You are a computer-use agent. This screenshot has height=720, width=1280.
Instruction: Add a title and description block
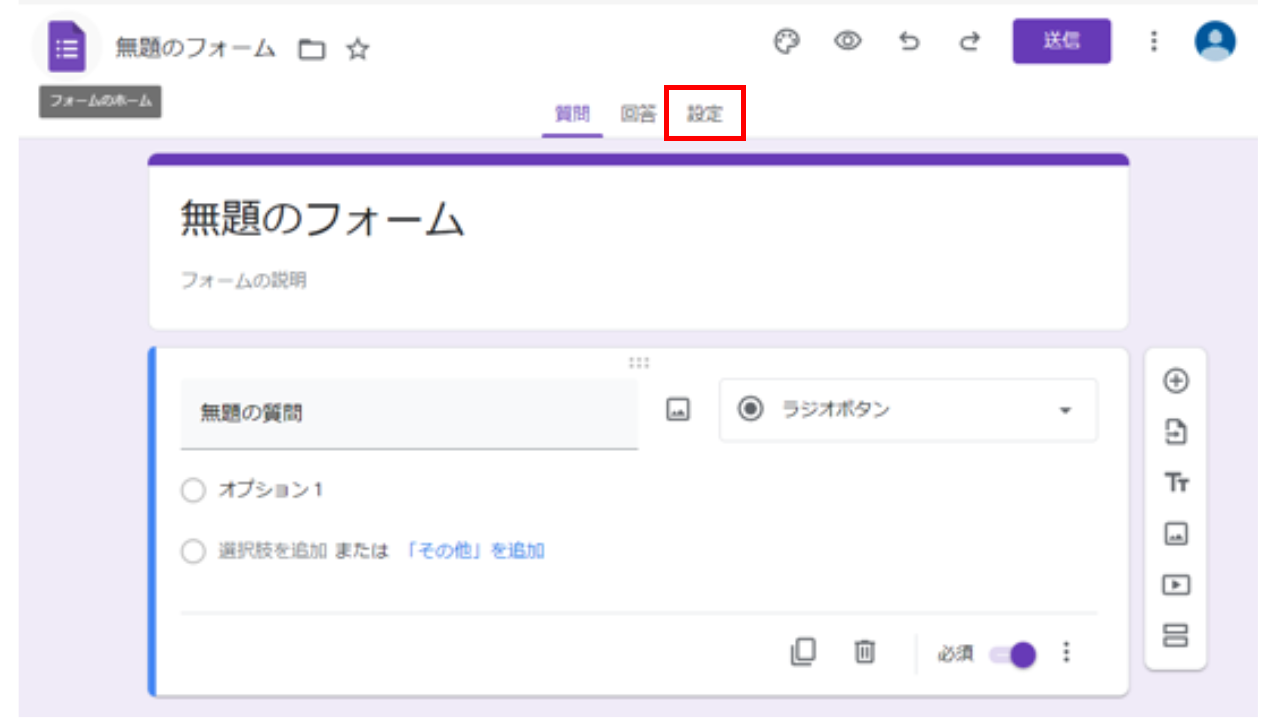click(x=1176, y=484)
